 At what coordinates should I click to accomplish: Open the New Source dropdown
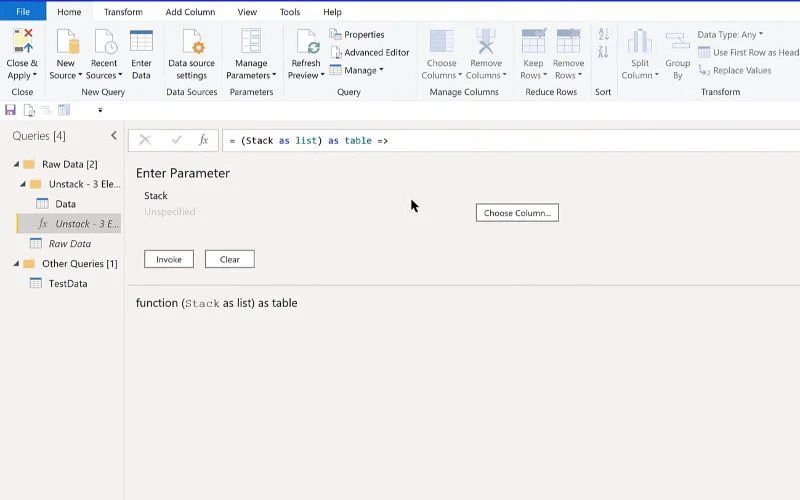coord(80,75)
